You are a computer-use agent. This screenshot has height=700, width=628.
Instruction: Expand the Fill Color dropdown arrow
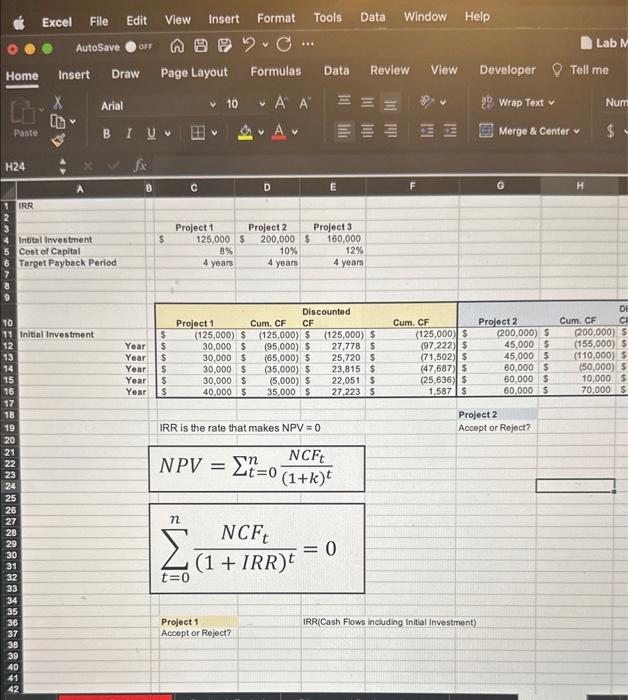261,132
